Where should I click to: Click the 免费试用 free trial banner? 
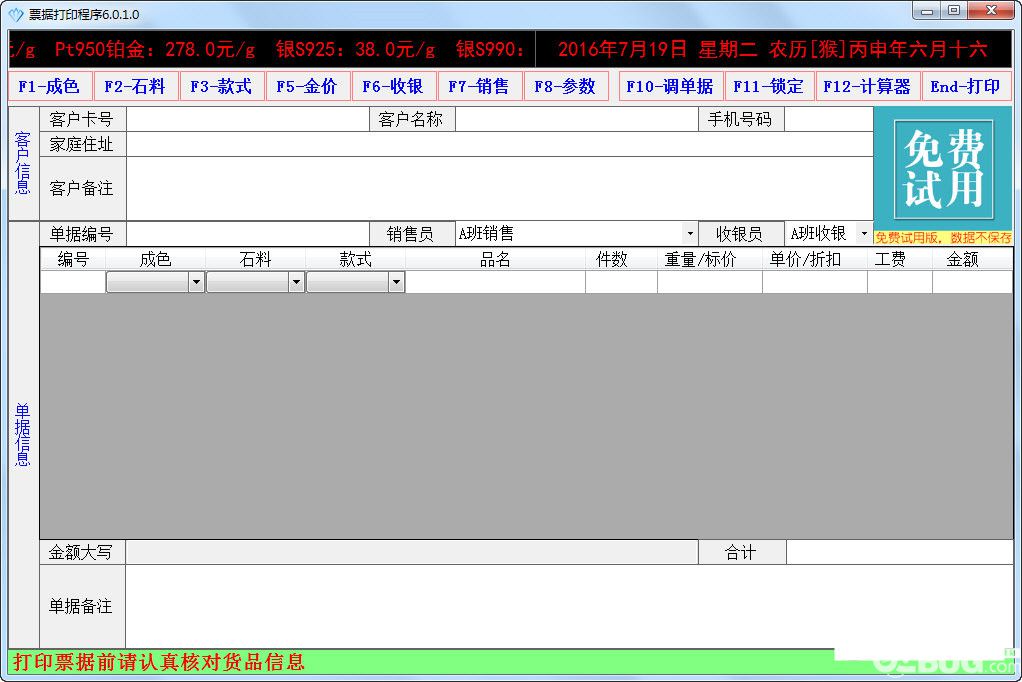[x=943, y=170]
